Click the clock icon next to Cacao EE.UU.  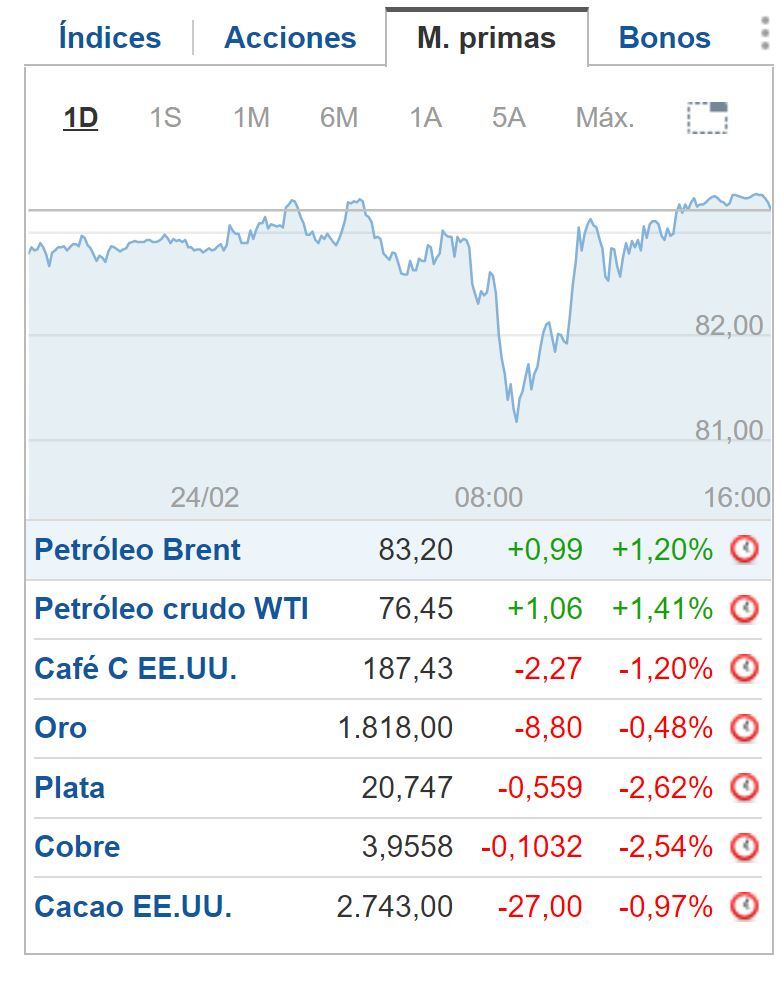746,906
